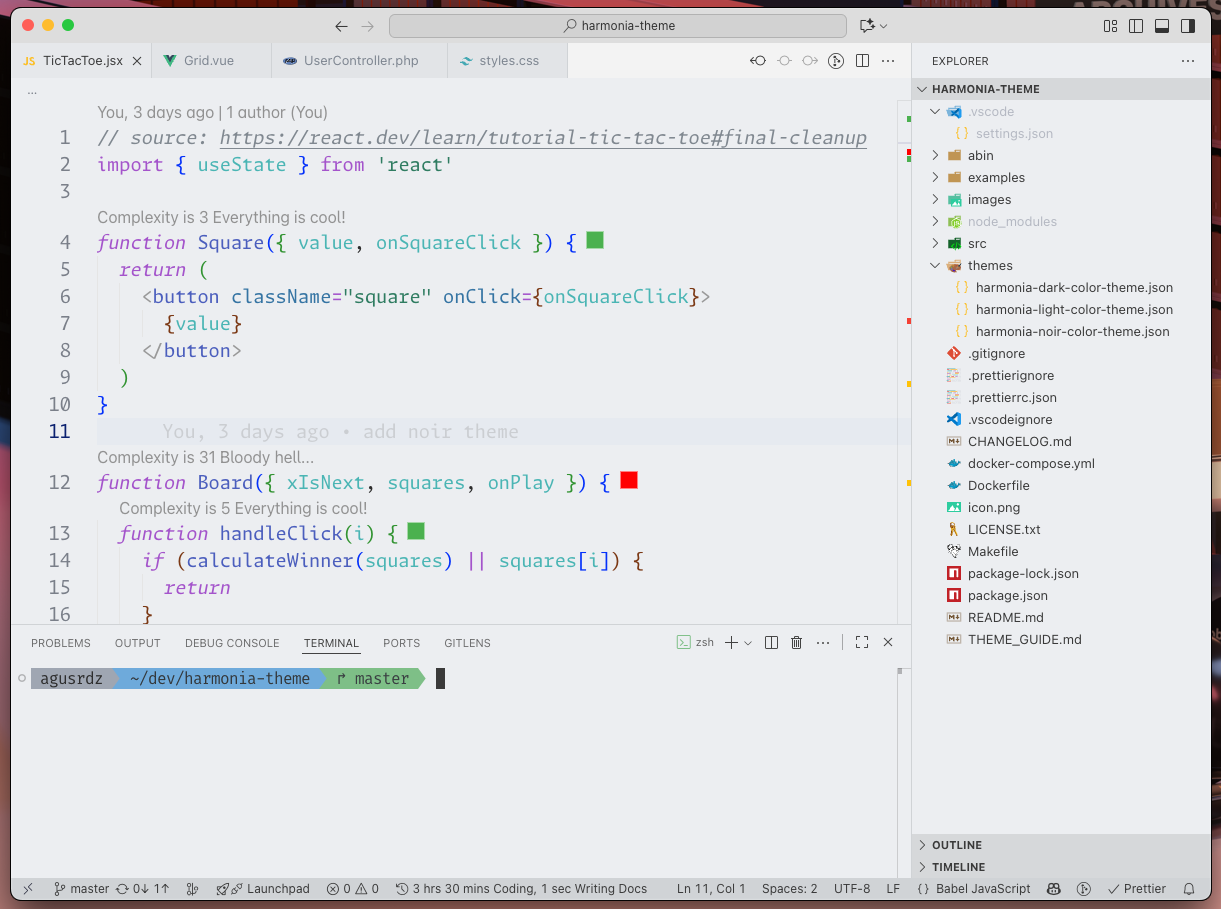Navigate back with the left arrow

[x=342, y=26]
